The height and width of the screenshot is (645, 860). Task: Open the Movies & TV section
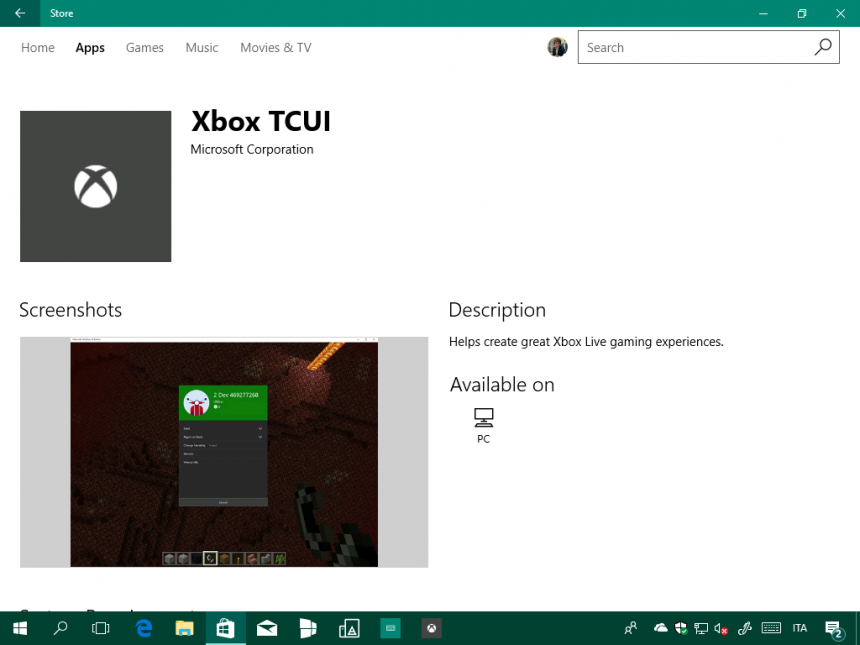[x=275, y=47]
